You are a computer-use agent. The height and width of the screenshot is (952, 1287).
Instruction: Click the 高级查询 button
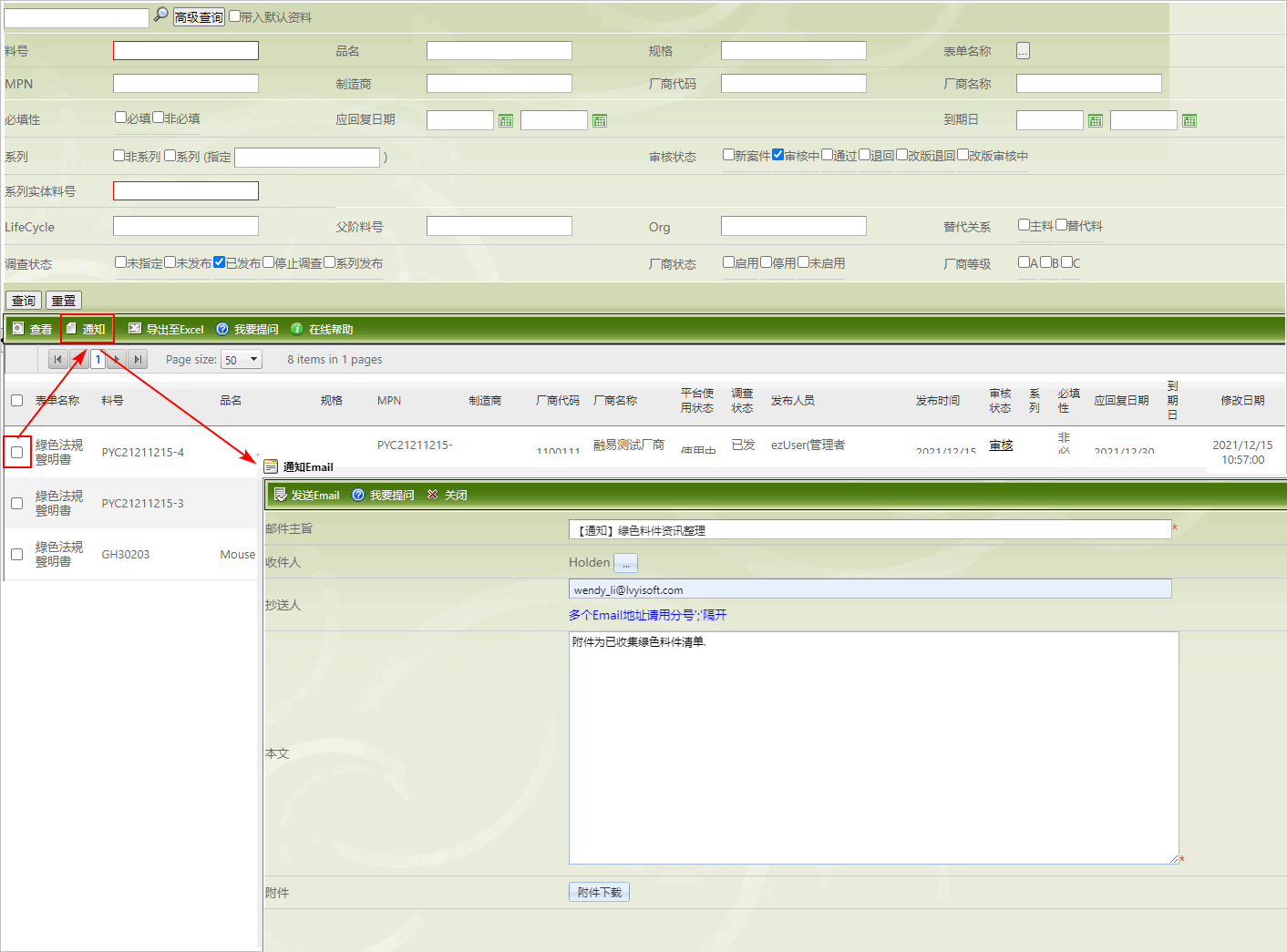pyautogui.click(x=199, y=16)
